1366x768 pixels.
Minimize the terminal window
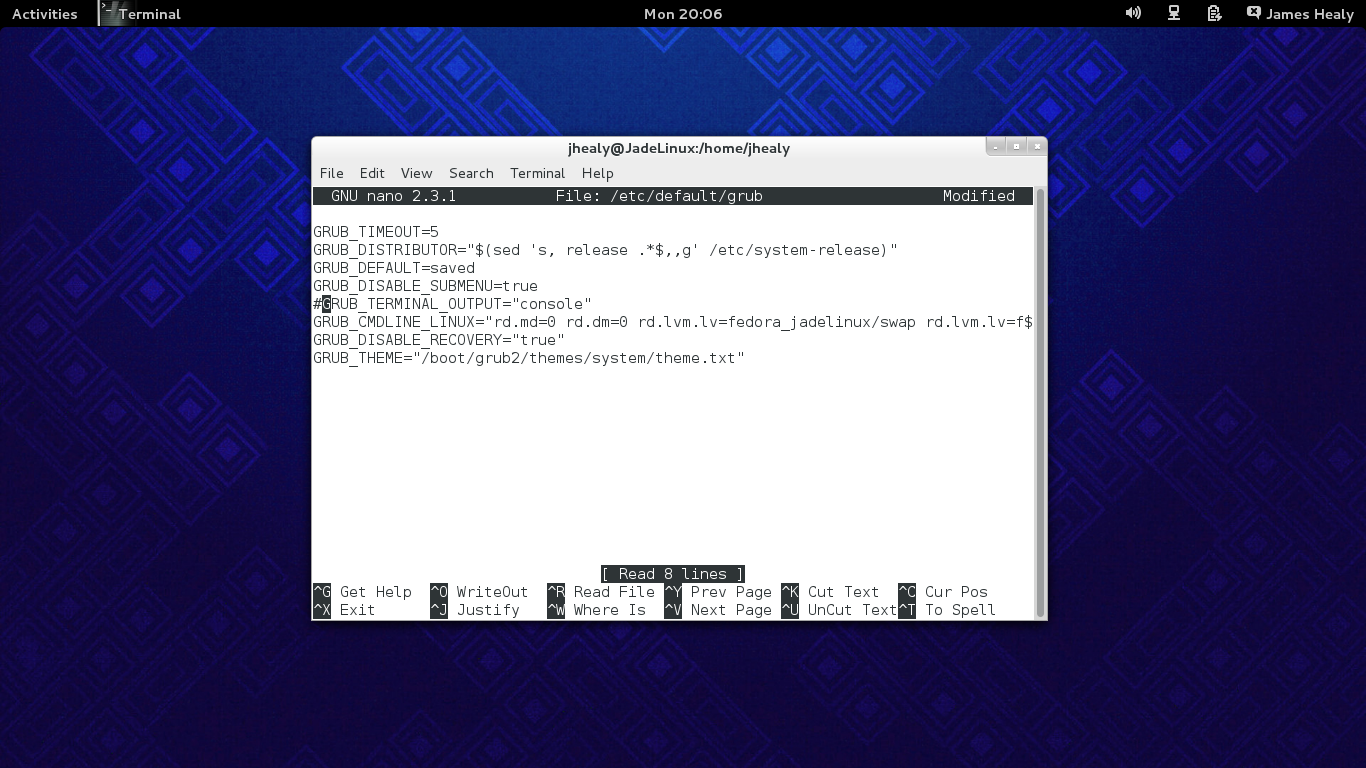coord(995,146)
